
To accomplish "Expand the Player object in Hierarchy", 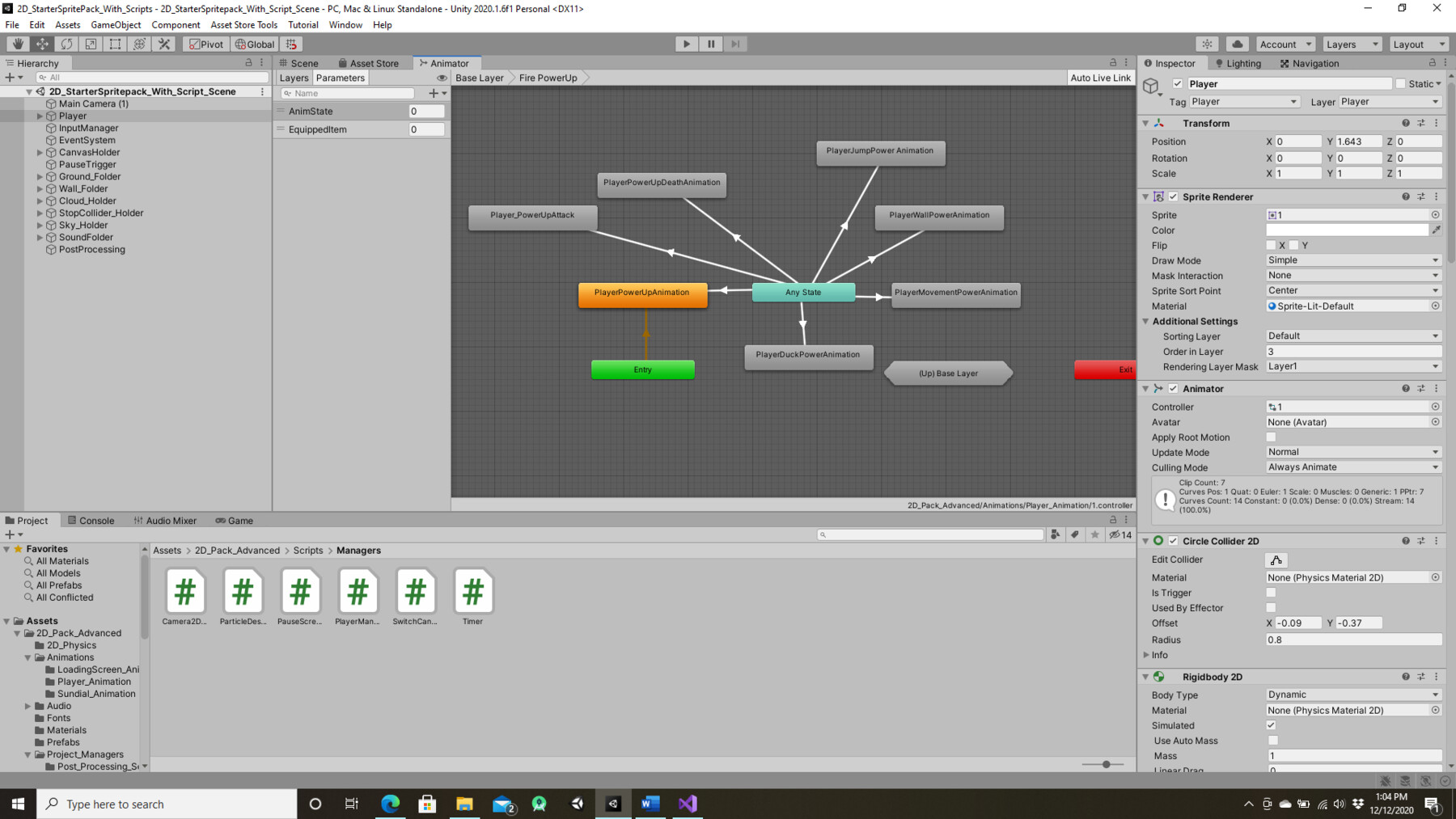I will [x=40, y=116].
